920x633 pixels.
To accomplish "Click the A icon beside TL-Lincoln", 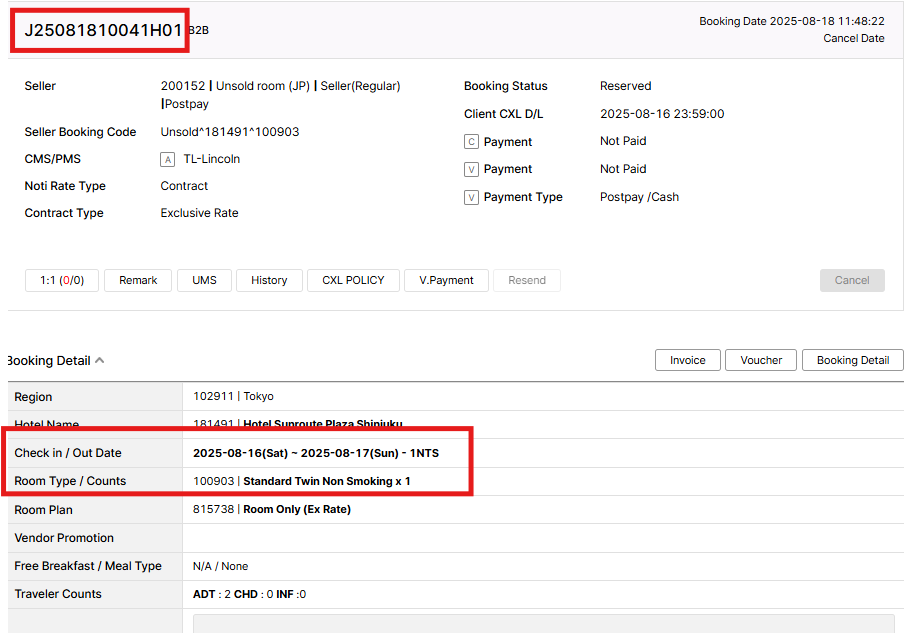I will (x=168, y=159).
